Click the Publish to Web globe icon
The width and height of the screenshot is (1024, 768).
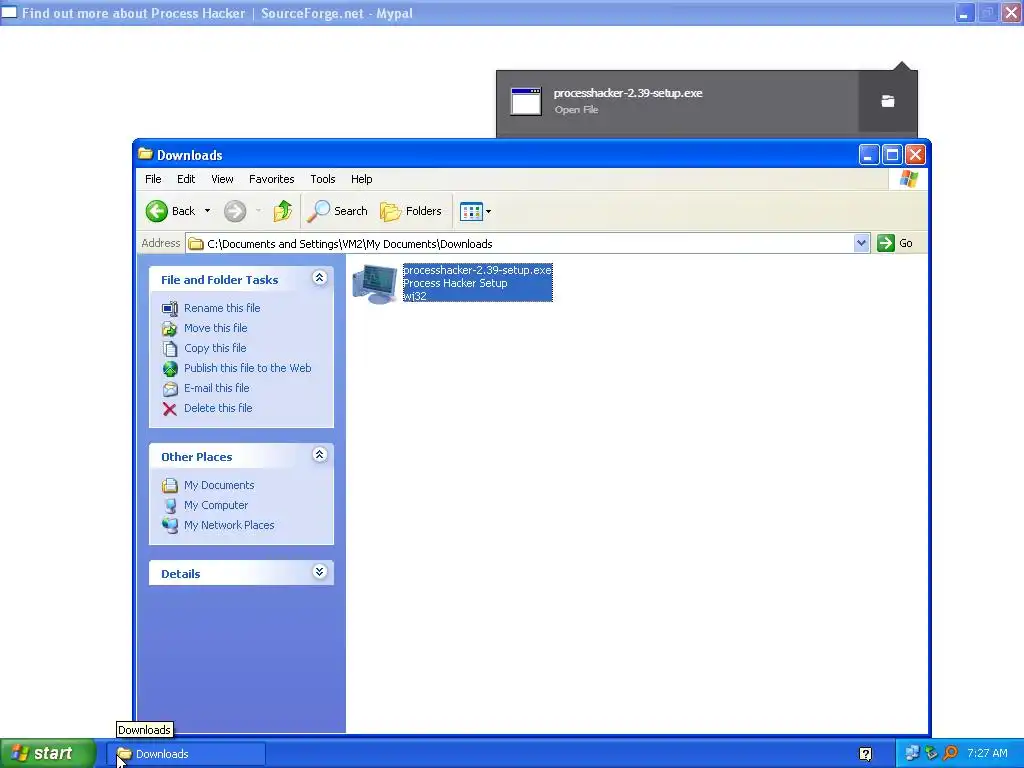[x=170, y=369]
